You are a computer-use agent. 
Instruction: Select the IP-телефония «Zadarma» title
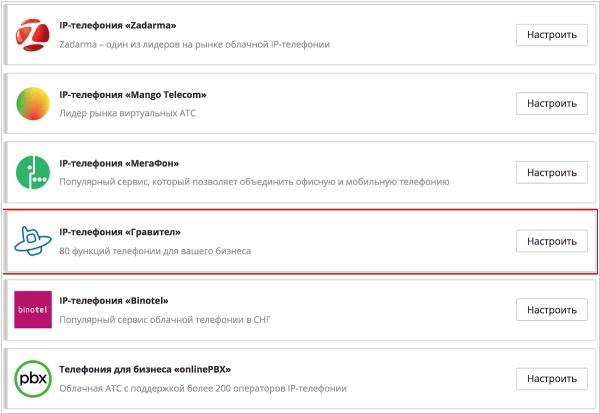(117, 26)
